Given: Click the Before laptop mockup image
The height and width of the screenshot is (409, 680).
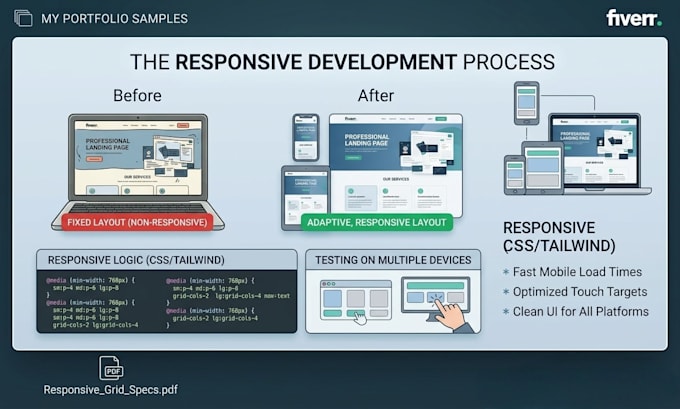Looking at the screenshot, I should [x=138, y=171].
